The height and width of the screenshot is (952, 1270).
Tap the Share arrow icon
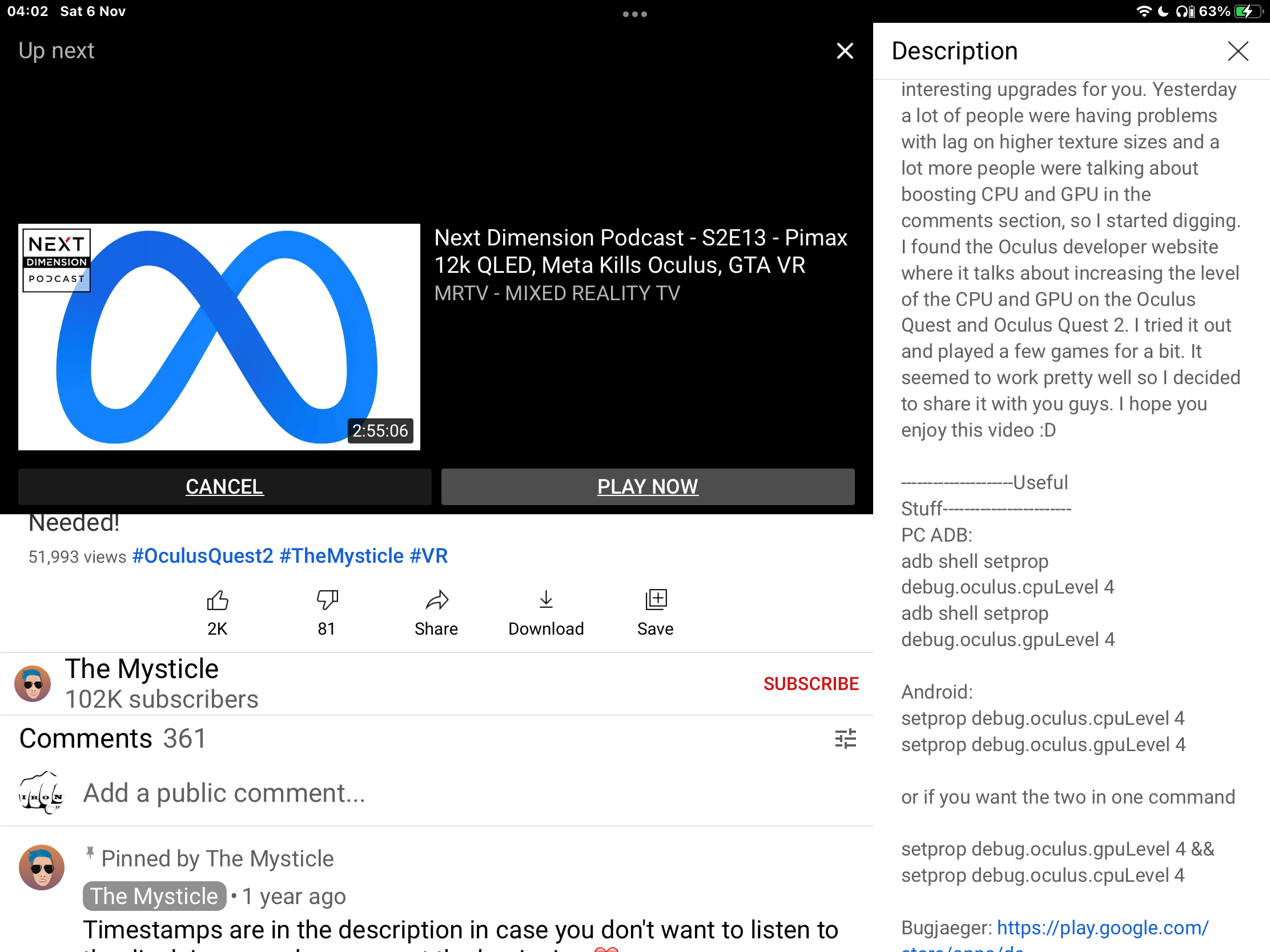pyautogui.click(x=436, y=600)
